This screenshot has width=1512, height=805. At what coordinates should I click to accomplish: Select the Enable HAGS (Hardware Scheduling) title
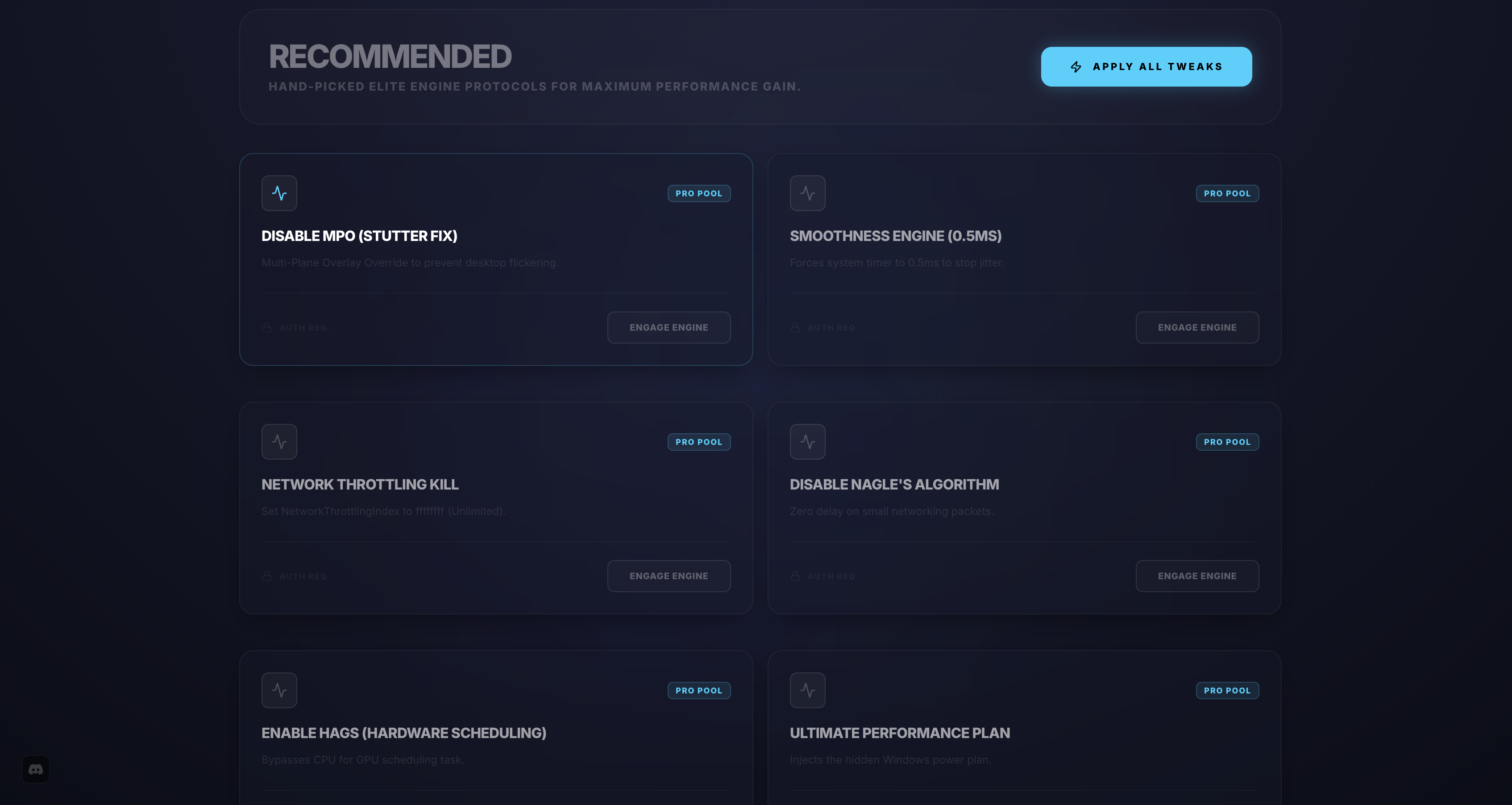[x=404, y=733]
